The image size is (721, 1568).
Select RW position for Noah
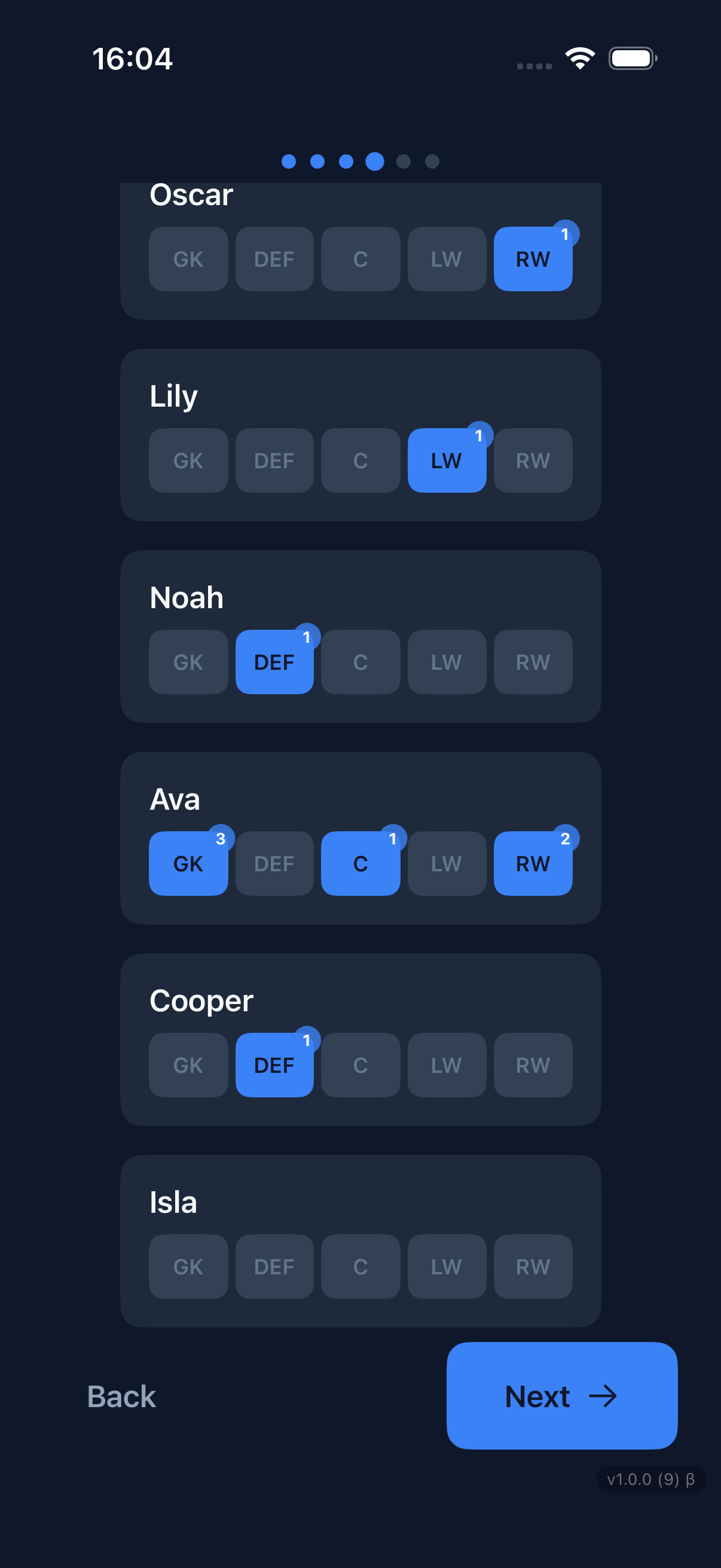coord(533,662)
